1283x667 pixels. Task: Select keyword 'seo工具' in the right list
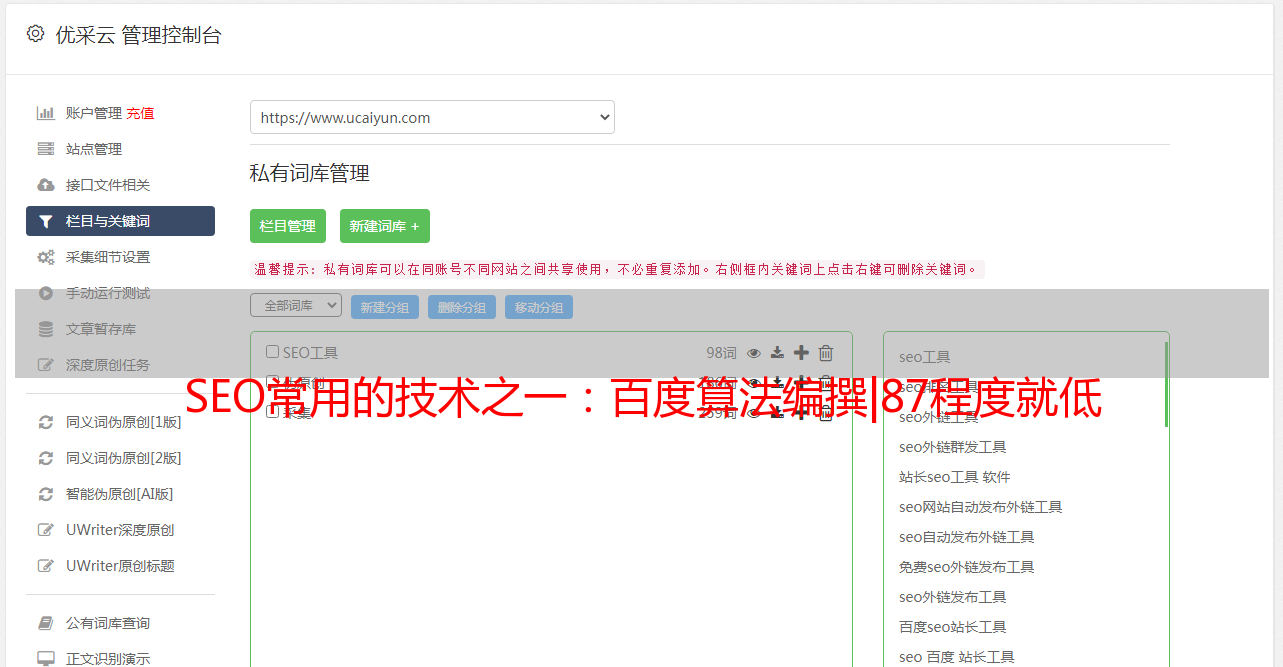click(925, 357)
